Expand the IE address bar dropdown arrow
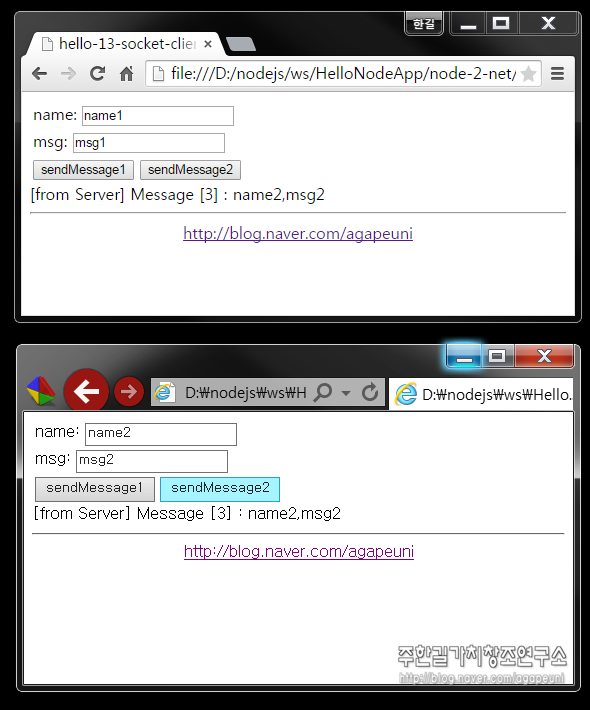Image resolution: width=590 pixels, height=710 pixels. click(346, 393)
